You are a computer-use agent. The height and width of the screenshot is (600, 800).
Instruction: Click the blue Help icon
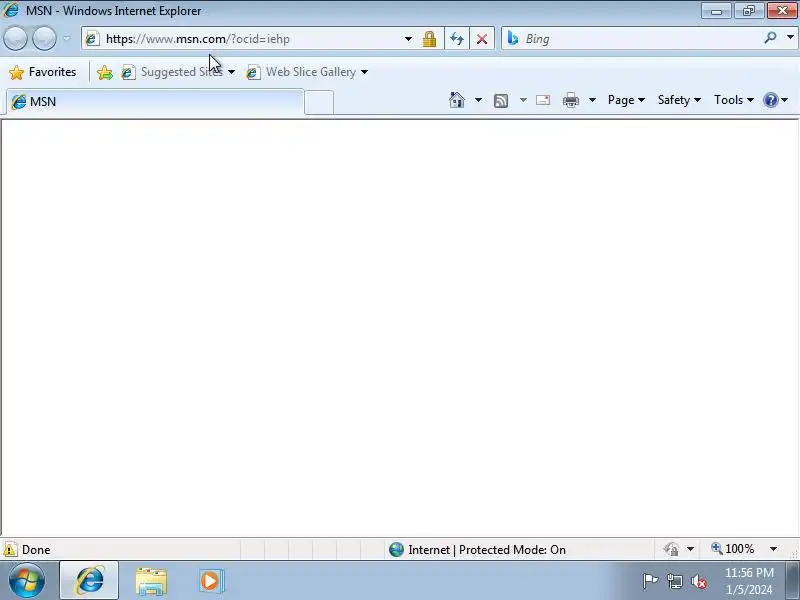[x=770, y=100]
